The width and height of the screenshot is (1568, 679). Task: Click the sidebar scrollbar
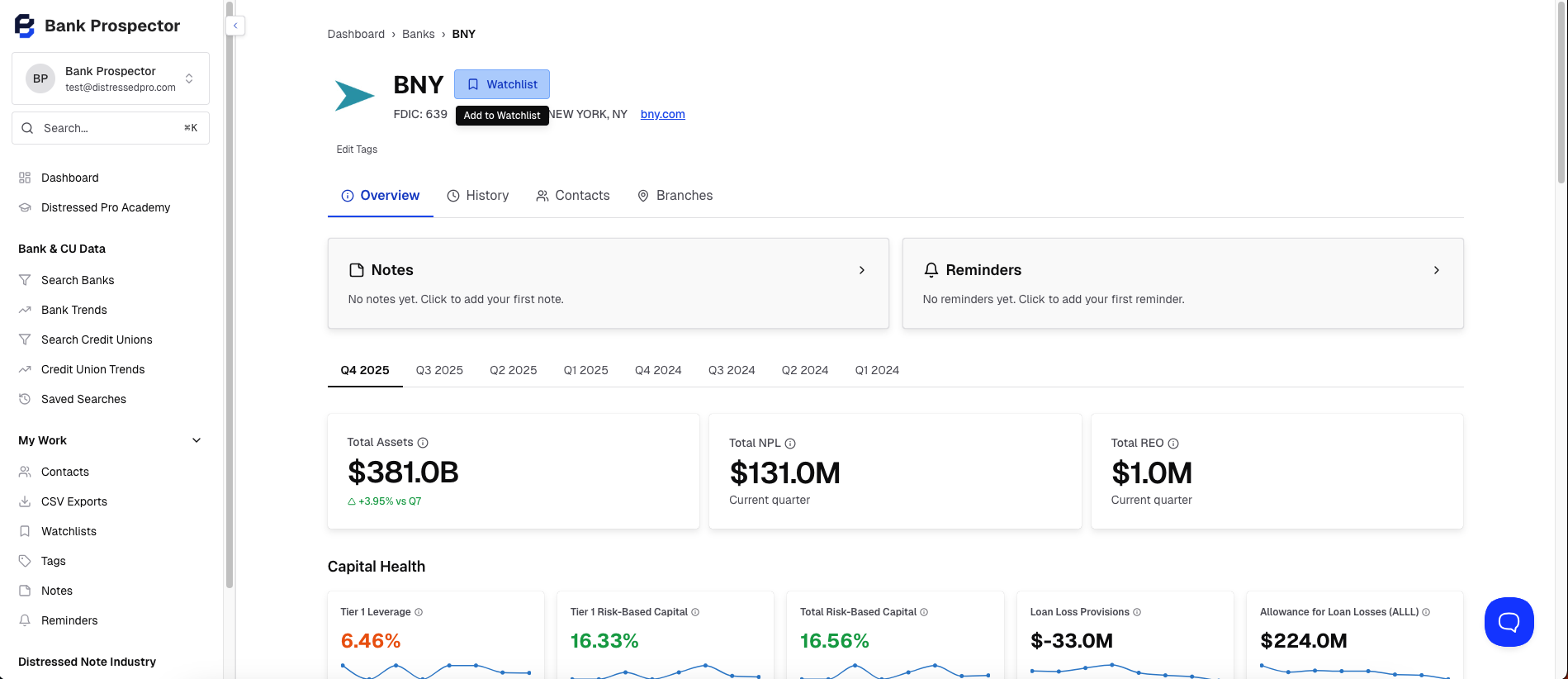coord(230,293)
